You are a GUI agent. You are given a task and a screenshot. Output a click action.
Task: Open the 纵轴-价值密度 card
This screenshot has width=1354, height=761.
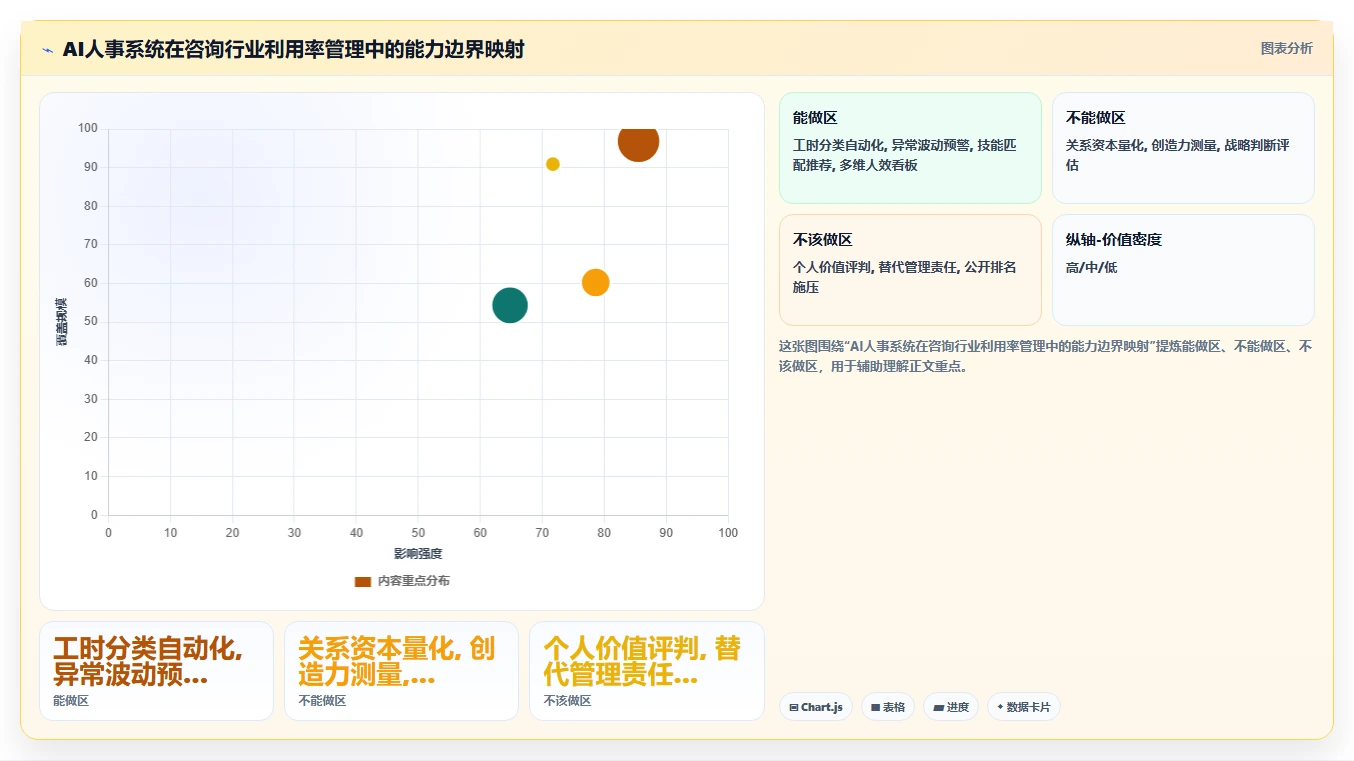(x=1183, y=270)
